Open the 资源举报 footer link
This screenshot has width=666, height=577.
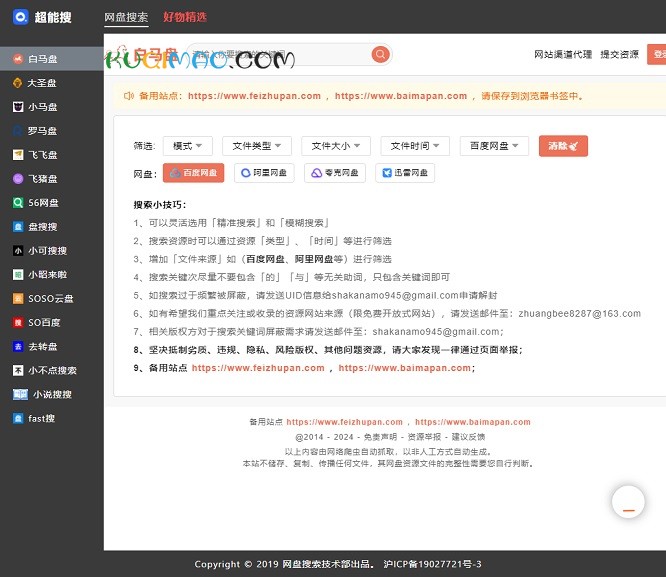[x=424, y=437]
